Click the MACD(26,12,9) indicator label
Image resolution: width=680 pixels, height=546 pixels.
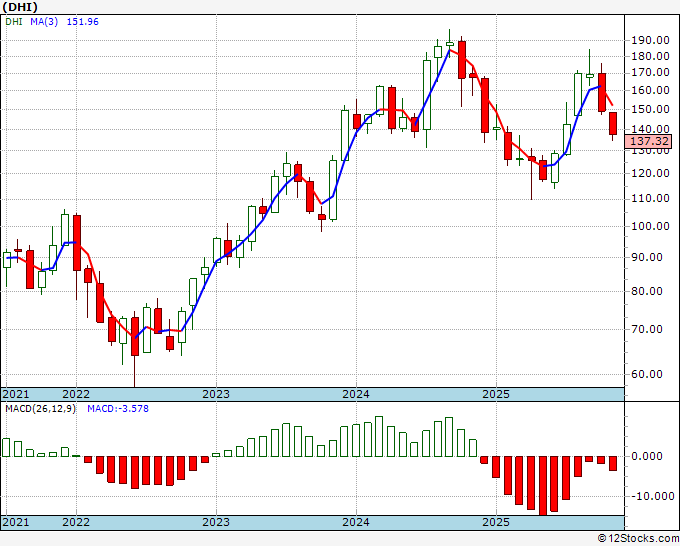click(40, 409)
